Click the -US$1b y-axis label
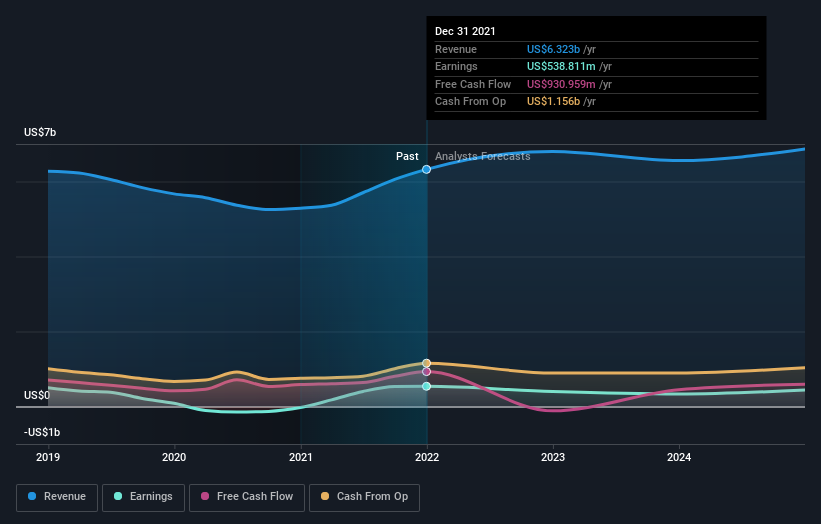Viewport: 821px width, 524px height. click(42, 432)
